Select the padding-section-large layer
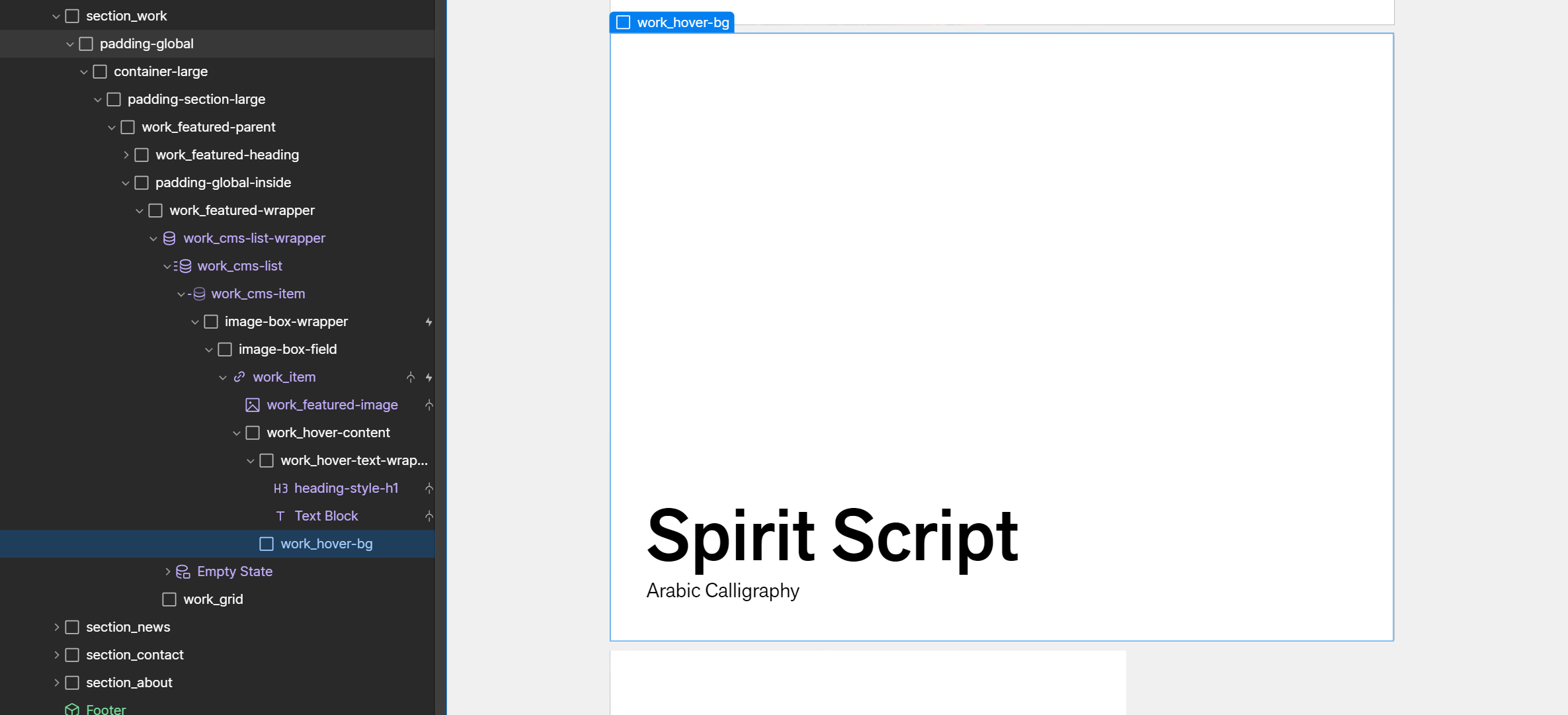Image resolution: width=1568 pixels, height=715 pixels. (x=196, y=99)
